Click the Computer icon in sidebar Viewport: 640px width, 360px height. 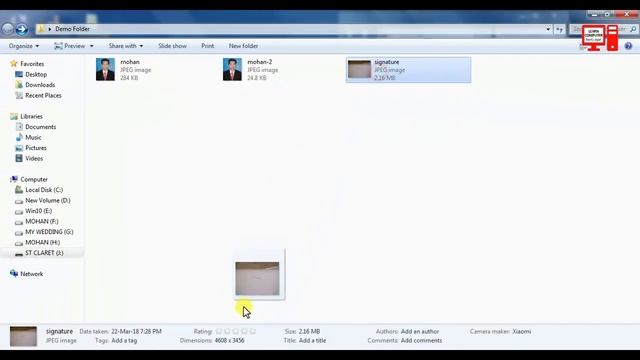(x=14, y=179)
